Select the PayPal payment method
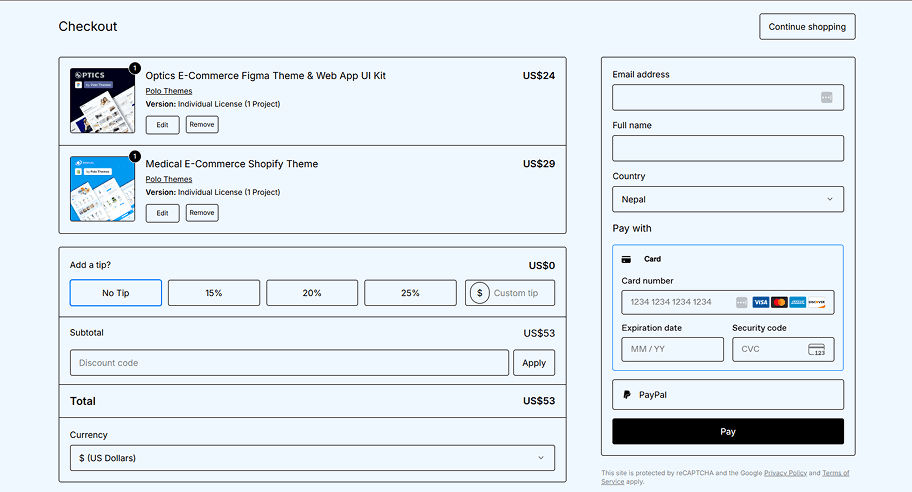 pos(728,394)
